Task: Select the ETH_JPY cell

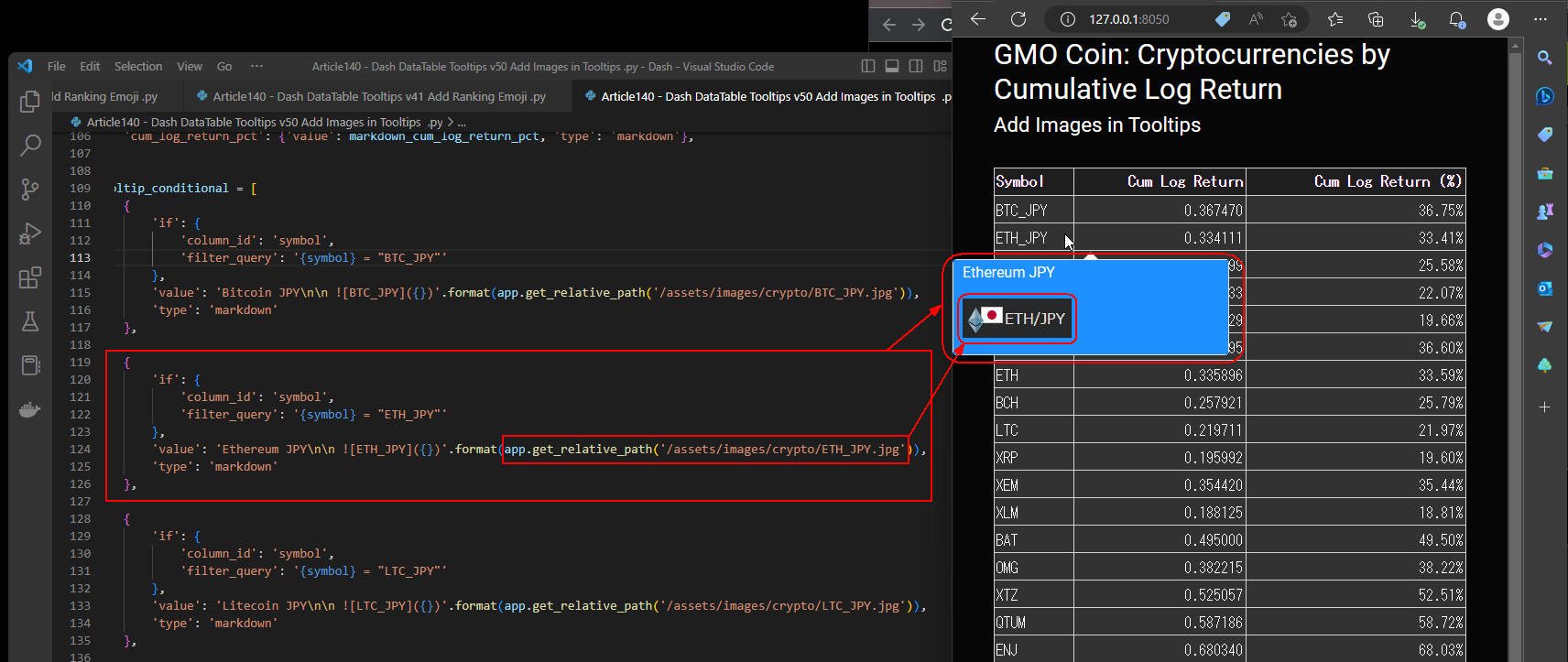Action: (x=1034, y=237)
